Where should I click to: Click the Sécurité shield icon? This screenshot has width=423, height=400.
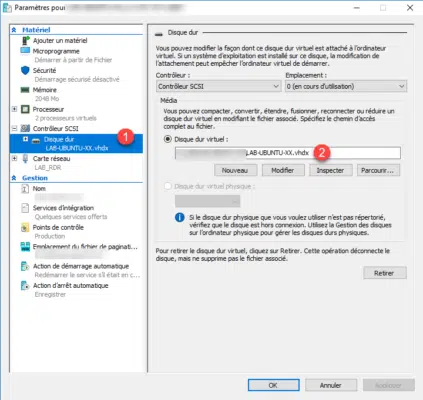25,70
